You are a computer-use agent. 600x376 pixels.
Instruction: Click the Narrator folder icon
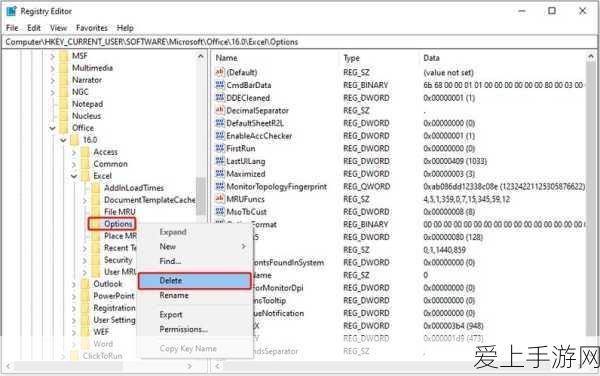coord(64,80)
